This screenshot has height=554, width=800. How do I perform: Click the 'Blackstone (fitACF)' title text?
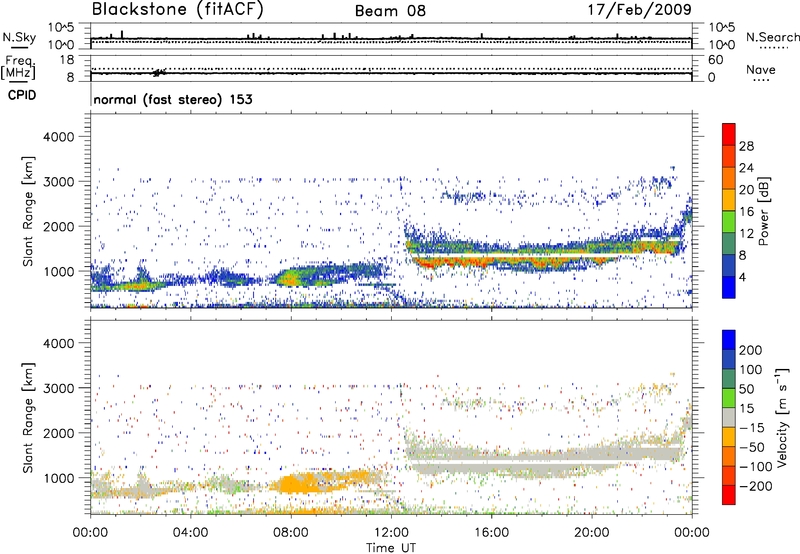tap(178, 10)
